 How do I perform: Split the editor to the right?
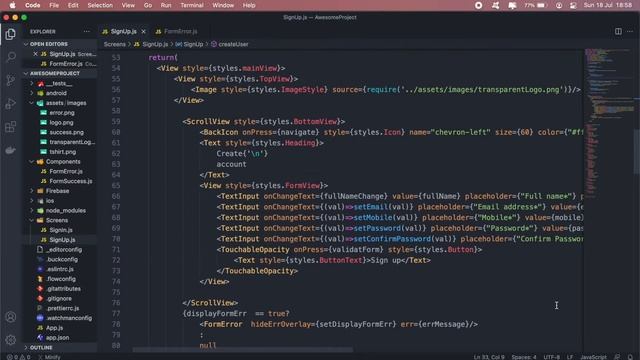click(x=618, y=31)
